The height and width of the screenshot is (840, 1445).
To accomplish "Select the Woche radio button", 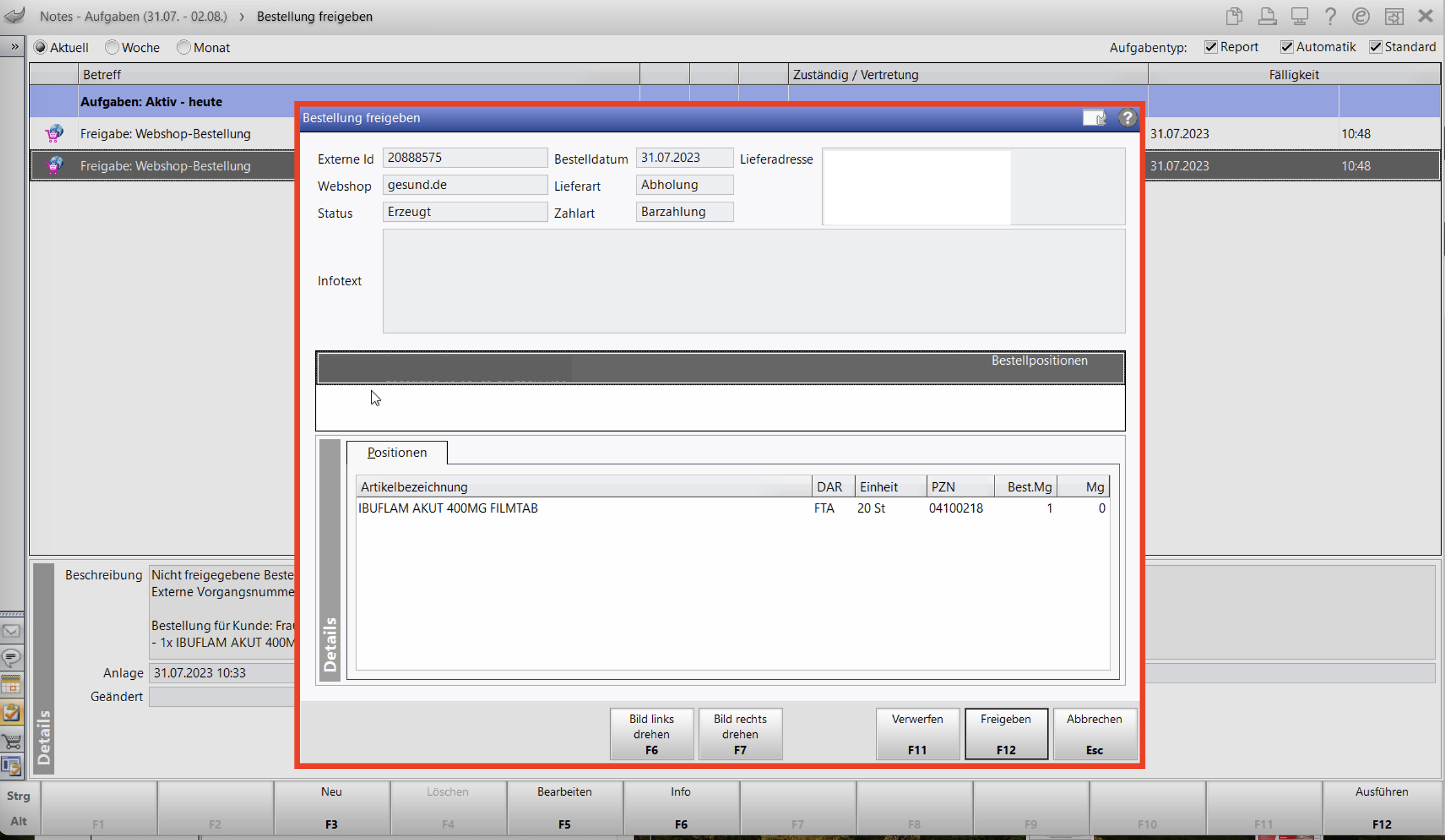I will pos(112,47).
